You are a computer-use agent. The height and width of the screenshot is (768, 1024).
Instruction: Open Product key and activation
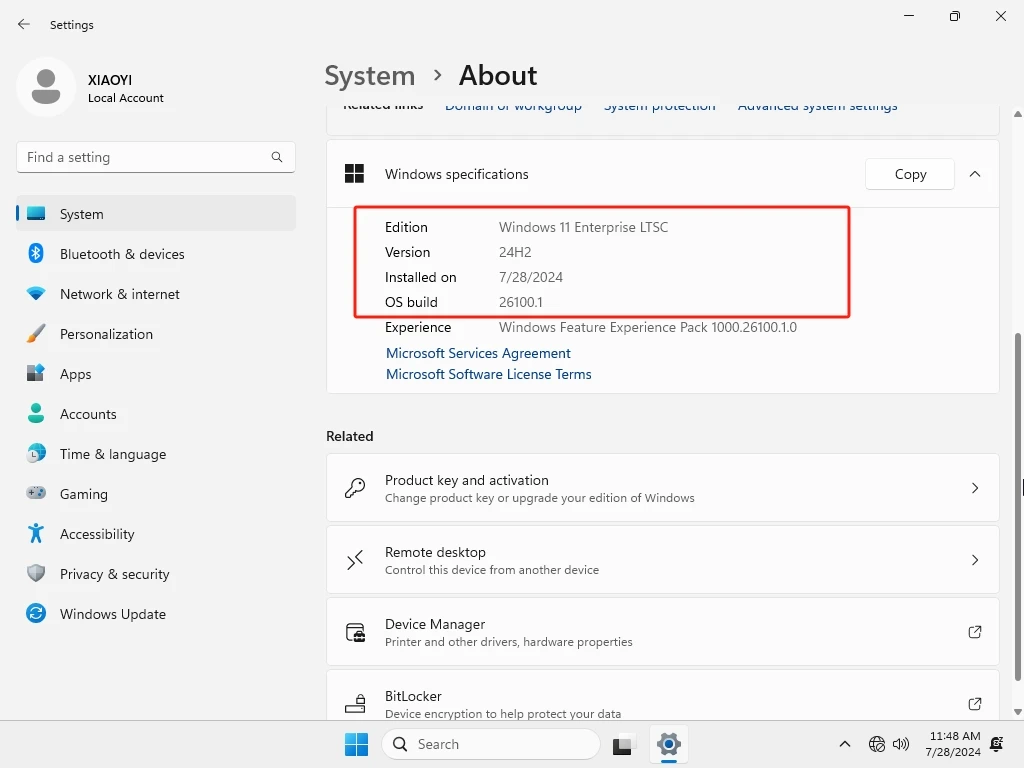662,488
